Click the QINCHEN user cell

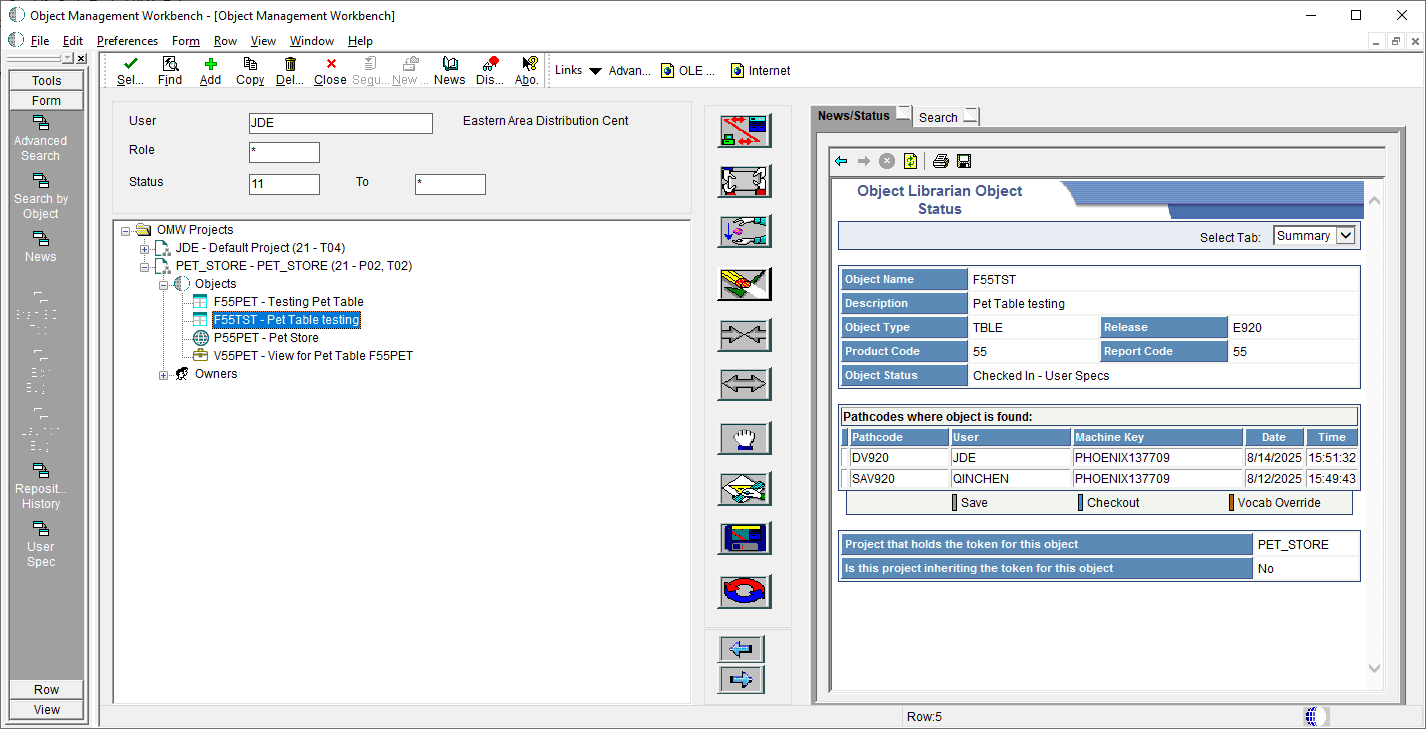tap(1011, 479)
